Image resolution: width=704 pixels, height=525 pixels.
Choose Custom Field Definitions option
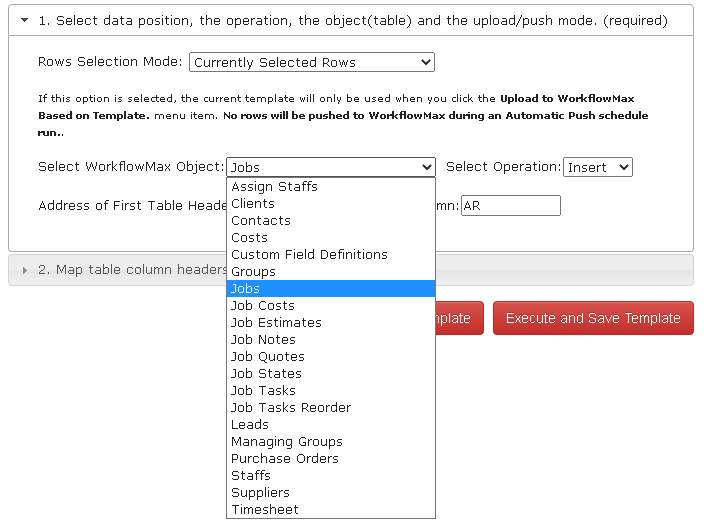click(x=331, y=255)
